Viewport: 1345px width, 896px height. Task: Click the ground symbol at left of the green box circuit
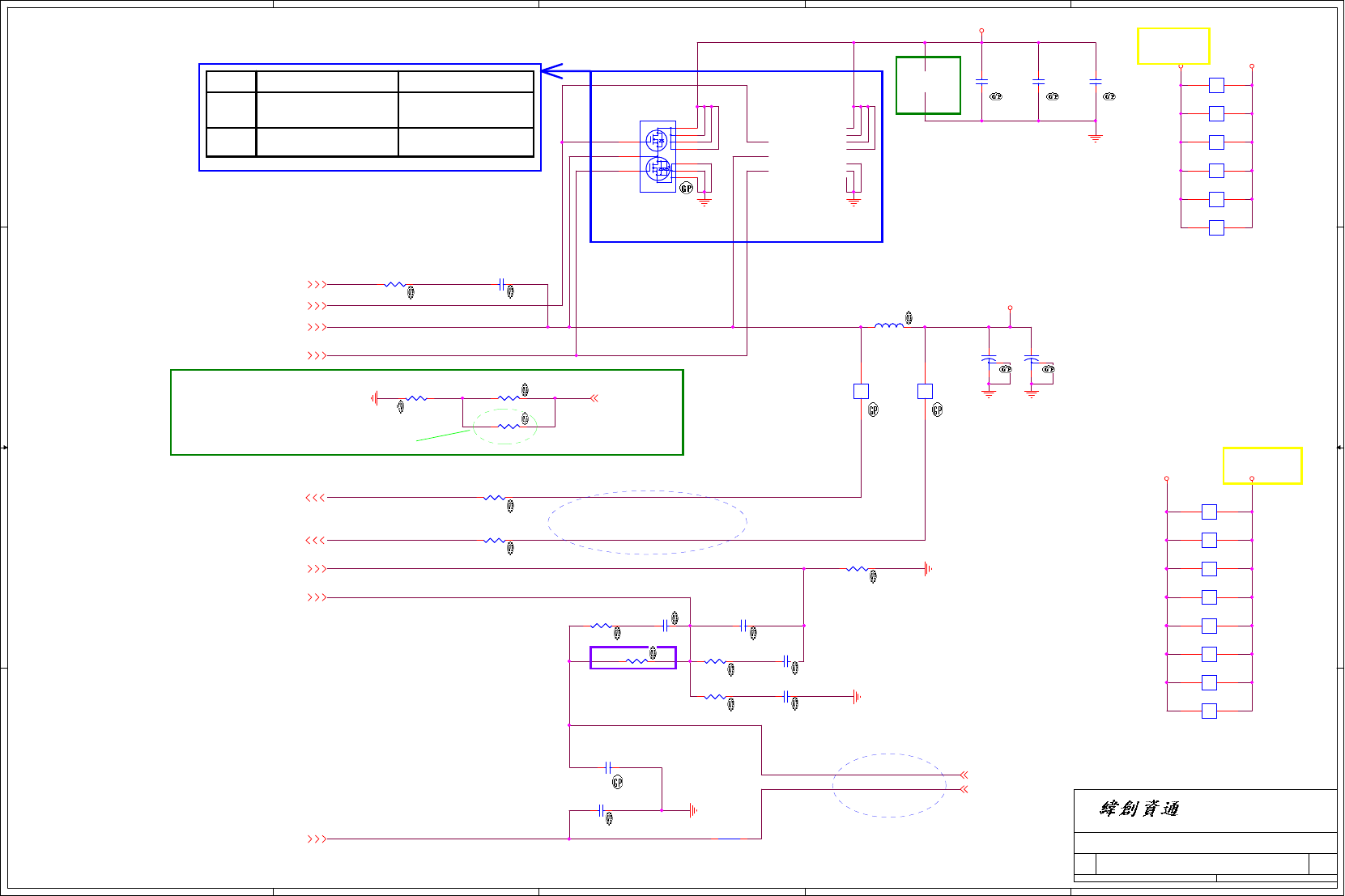[373, 398]
